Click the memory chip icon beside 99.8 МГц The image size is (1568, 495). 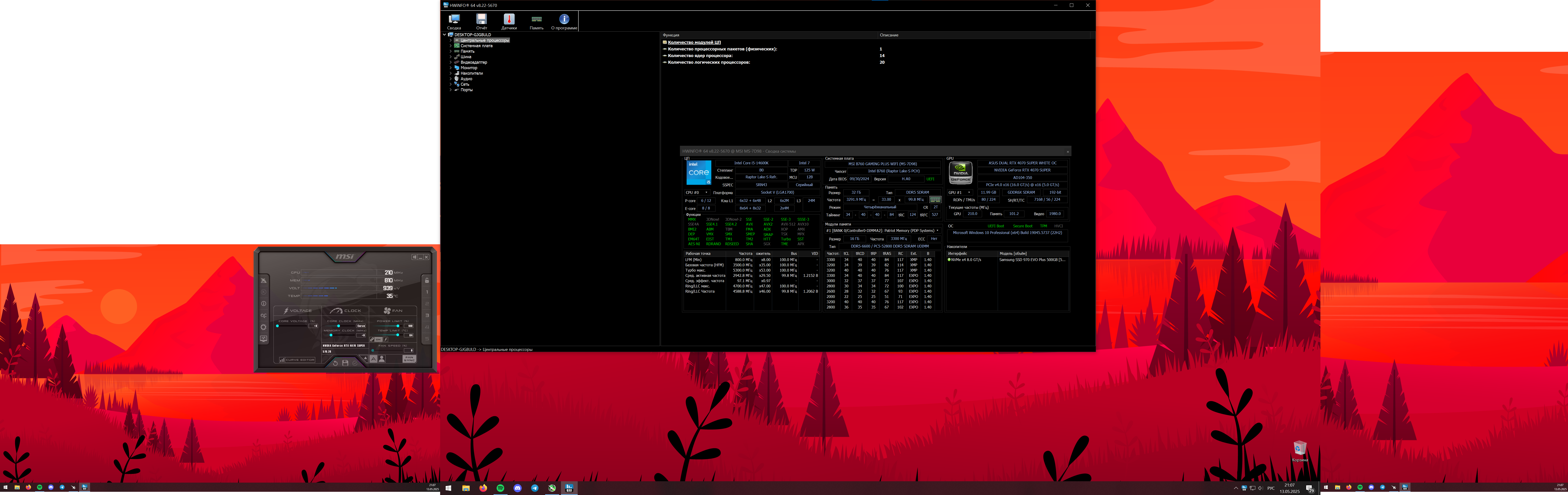(x=936, y=200)
